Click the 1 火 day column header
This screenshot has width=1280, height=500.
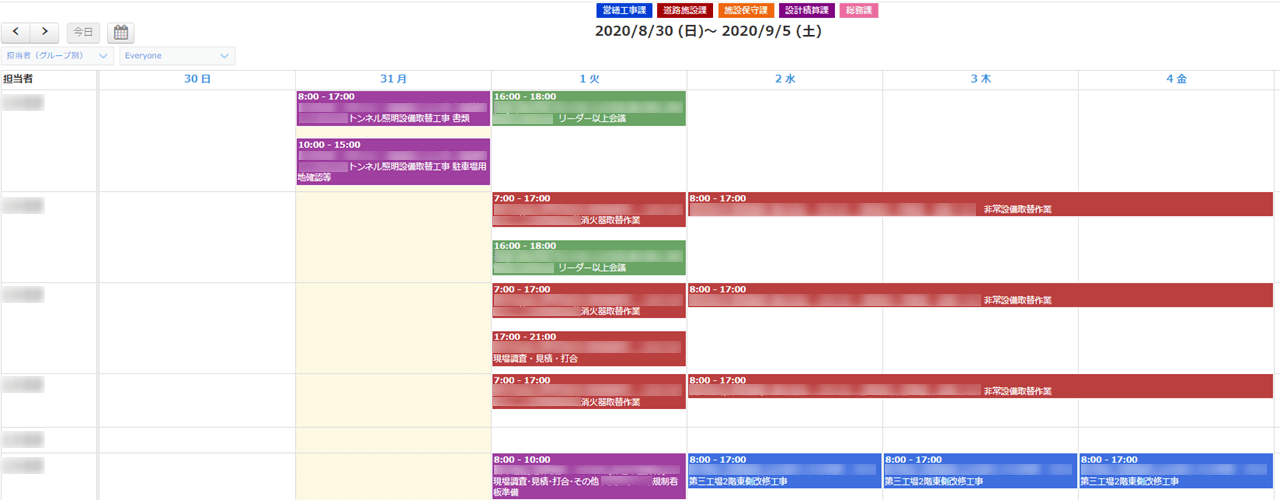pyautogui.click(x=589, y=78)
